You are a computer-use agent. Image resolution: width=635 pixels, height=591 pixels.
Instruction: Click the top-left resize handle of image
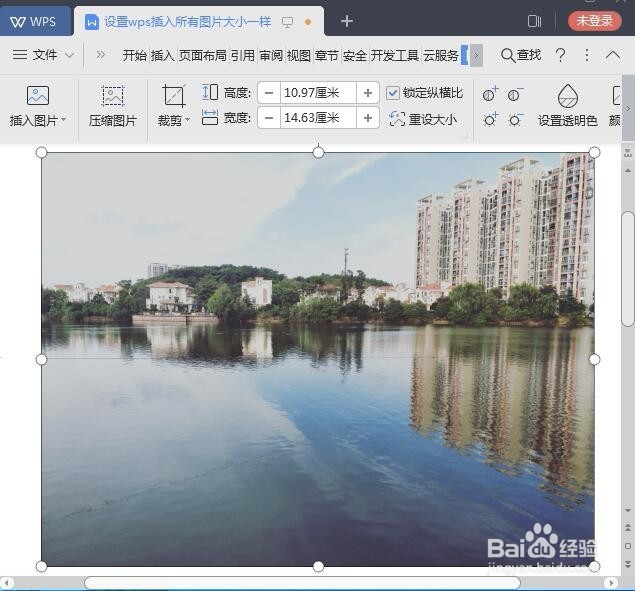pyautogui.click(x=41, y=153)
